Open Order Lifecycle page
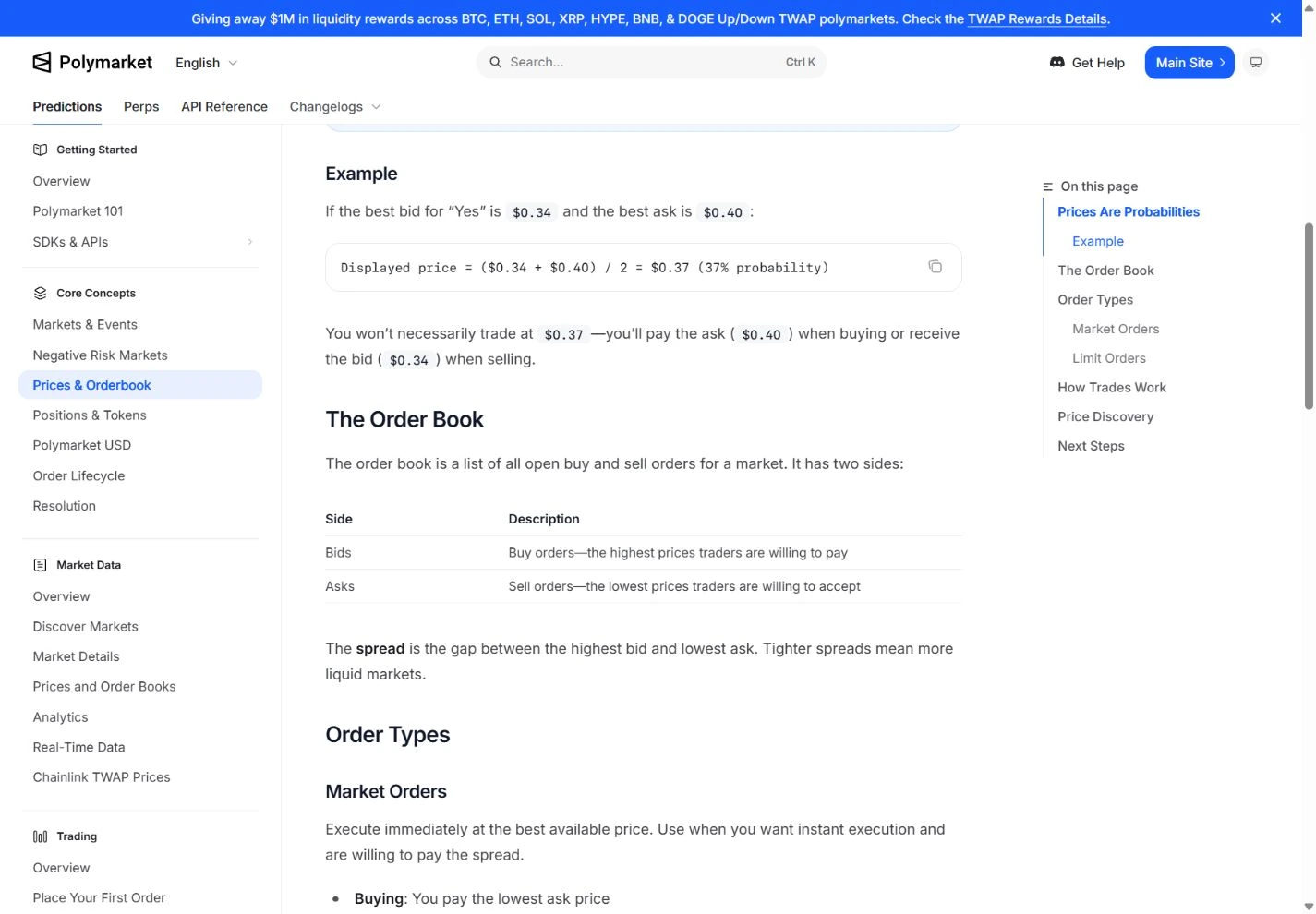Screen dimensions: 1316x914 pyautogui.click(x=78, y=476)
